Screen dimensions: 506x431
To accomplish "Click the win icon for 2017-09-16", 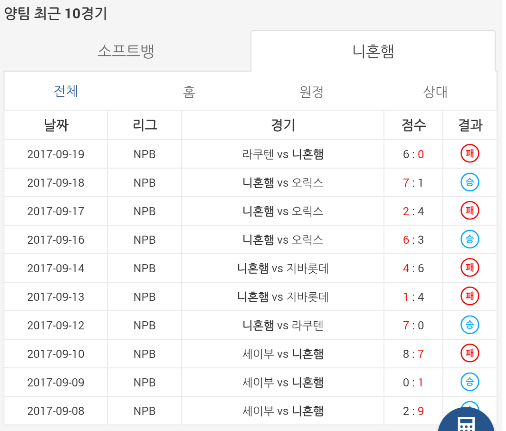I will (x=470, y=239).
